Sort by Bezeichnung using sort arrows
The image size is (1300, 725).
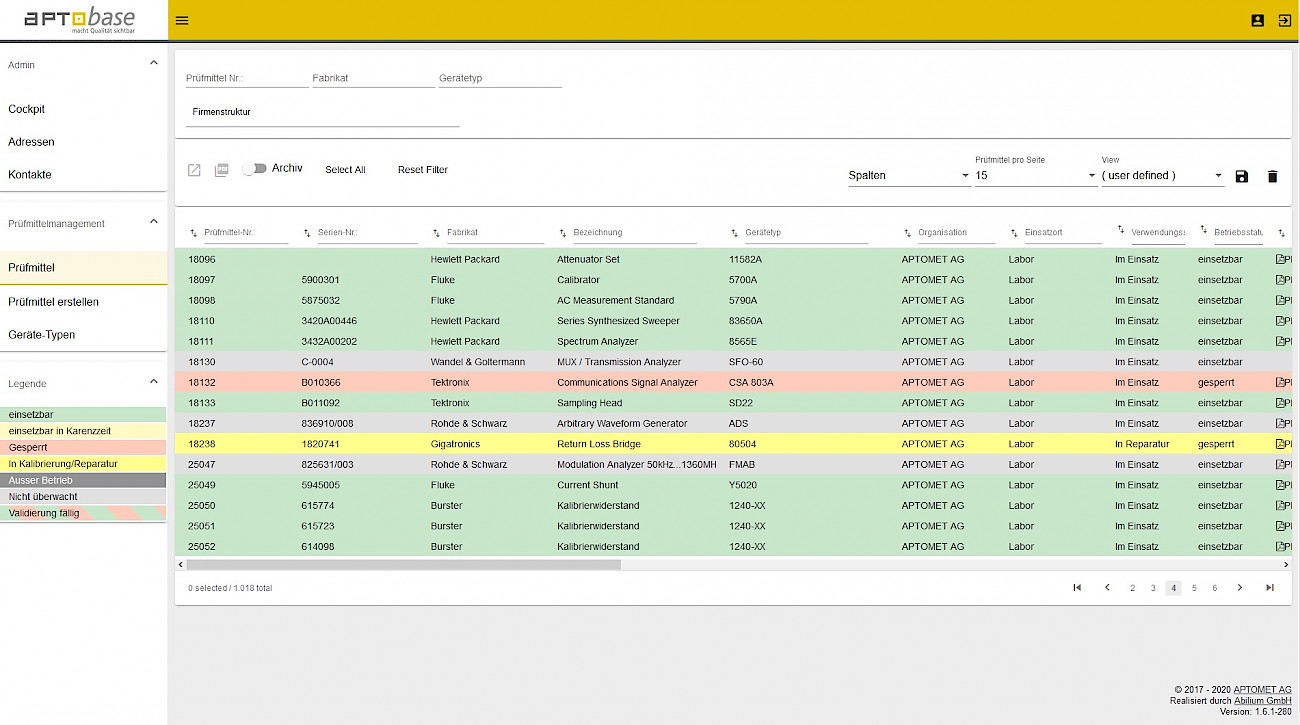(562, 233)
